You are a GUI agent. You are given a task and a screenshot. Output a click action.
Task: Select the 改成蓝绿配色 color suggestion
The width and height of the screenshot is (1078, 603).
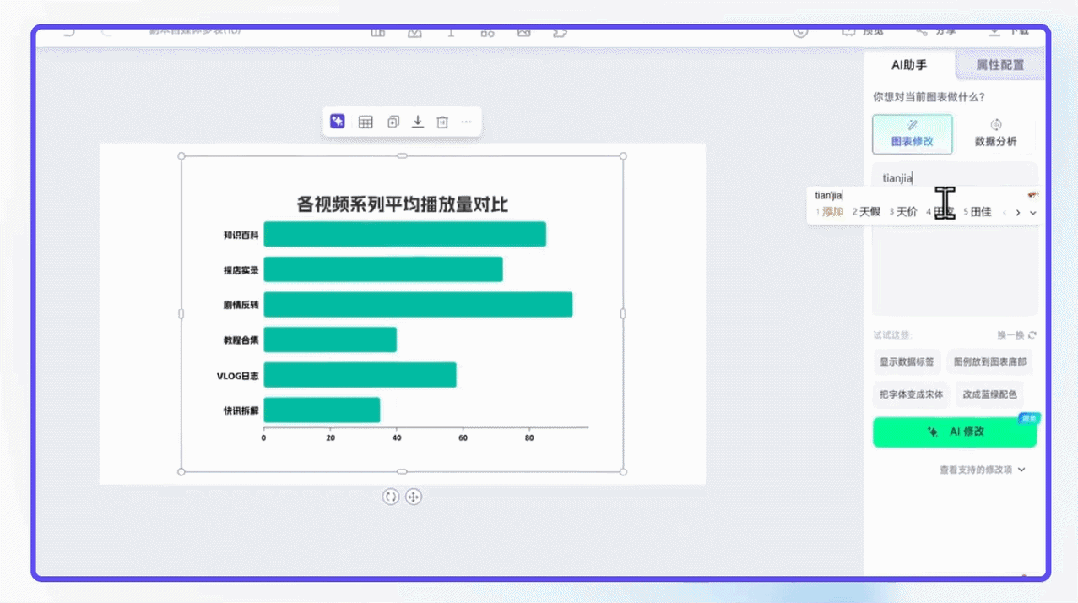(x=989, y=394)
